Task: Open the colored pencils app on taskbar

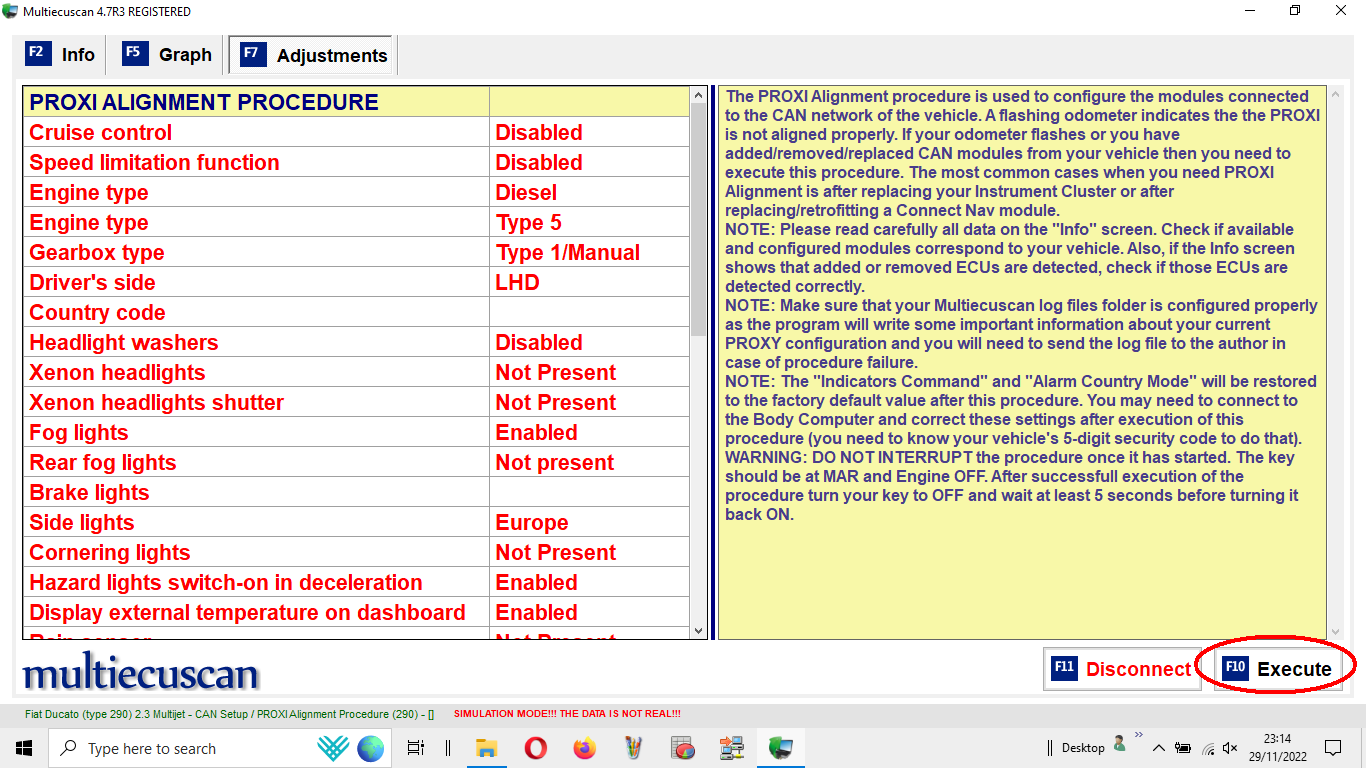Action: click(633, 748)
